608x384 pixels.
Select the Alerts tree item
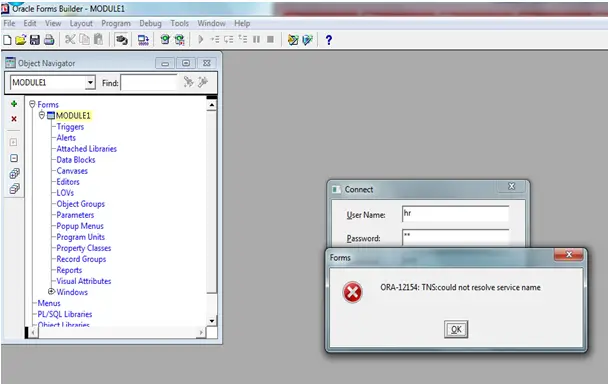pyautogui.click(x=66, y=138)
